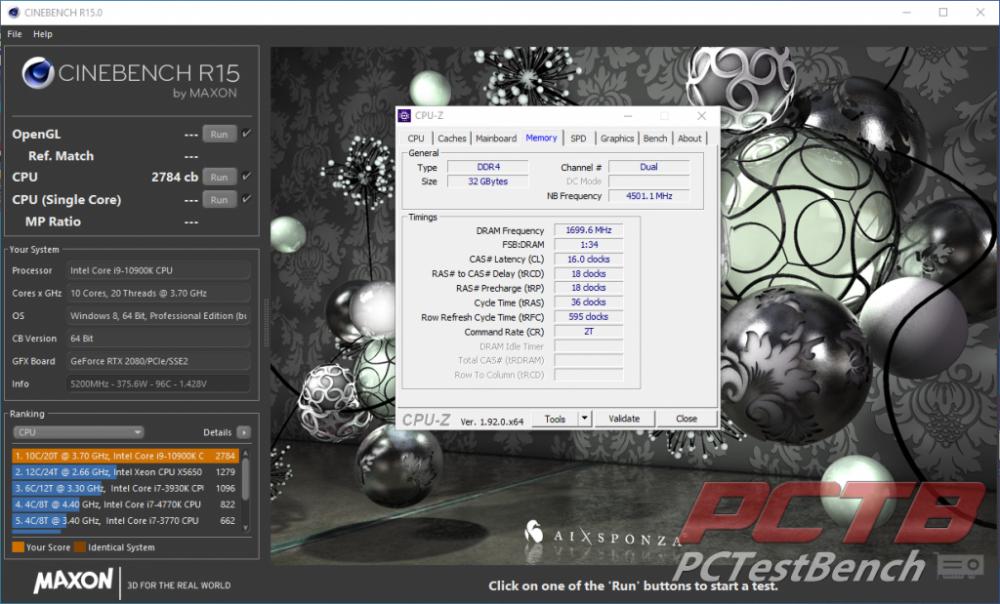Switch to the Graphics tab in CPU-Z
1000x604 pixels.
coord(617,138)
